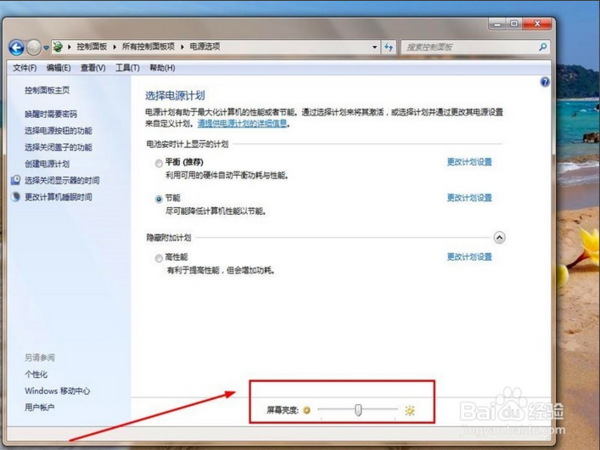Click the bright sun brightness icon
600x450 pixels.
(410, 411)
